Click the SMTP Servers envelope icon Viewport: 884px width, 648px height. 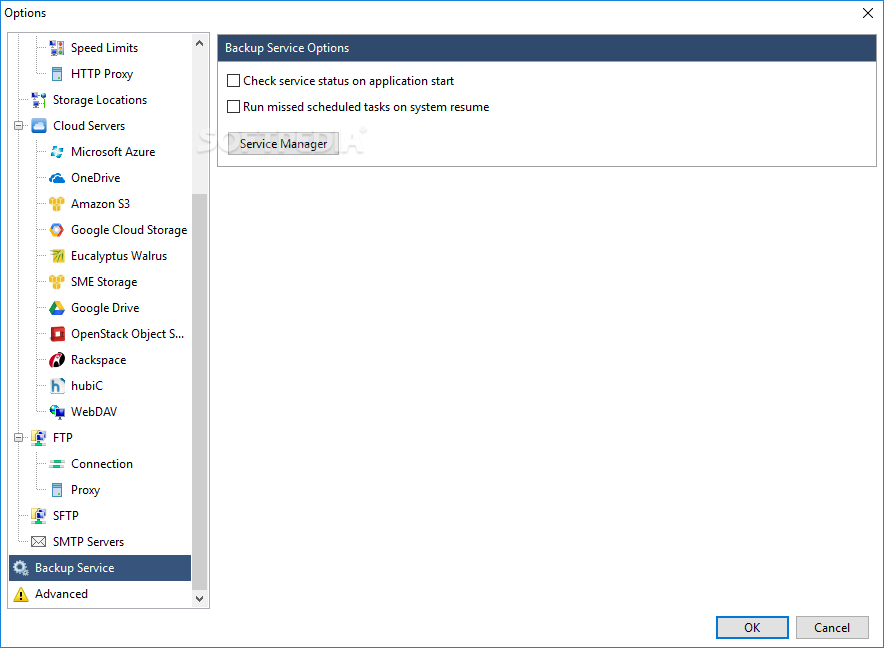tap(39, 542)
